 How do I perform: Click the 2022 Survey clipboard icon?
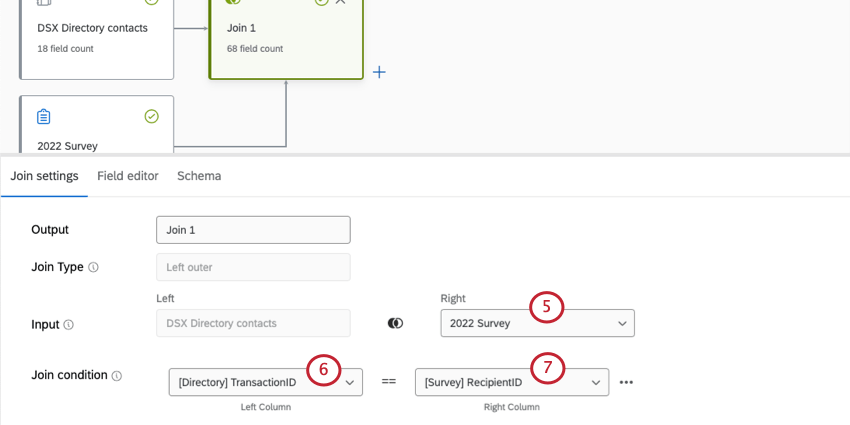coord(43,117)
